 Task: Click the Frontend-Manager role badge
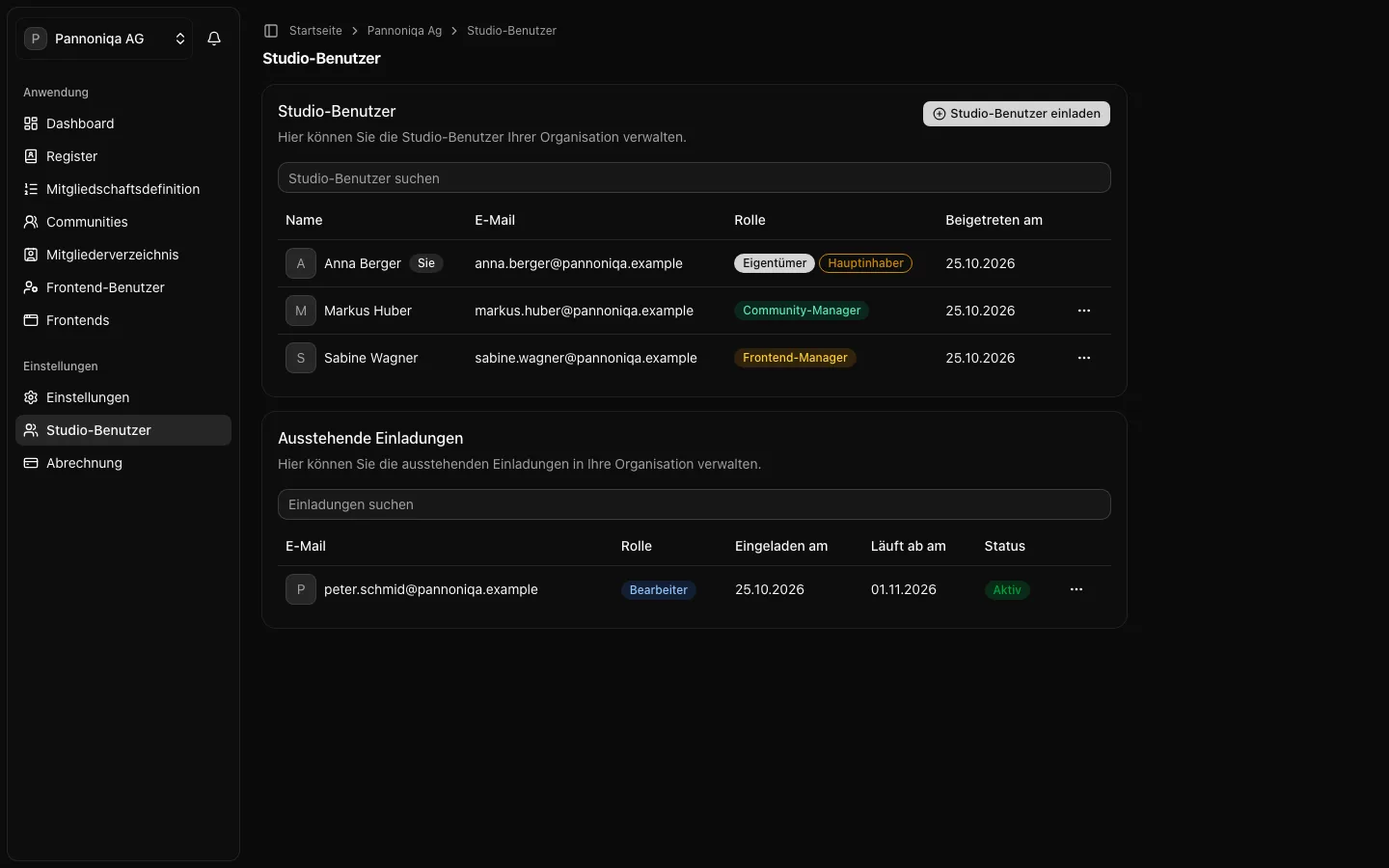pos(795,358)
